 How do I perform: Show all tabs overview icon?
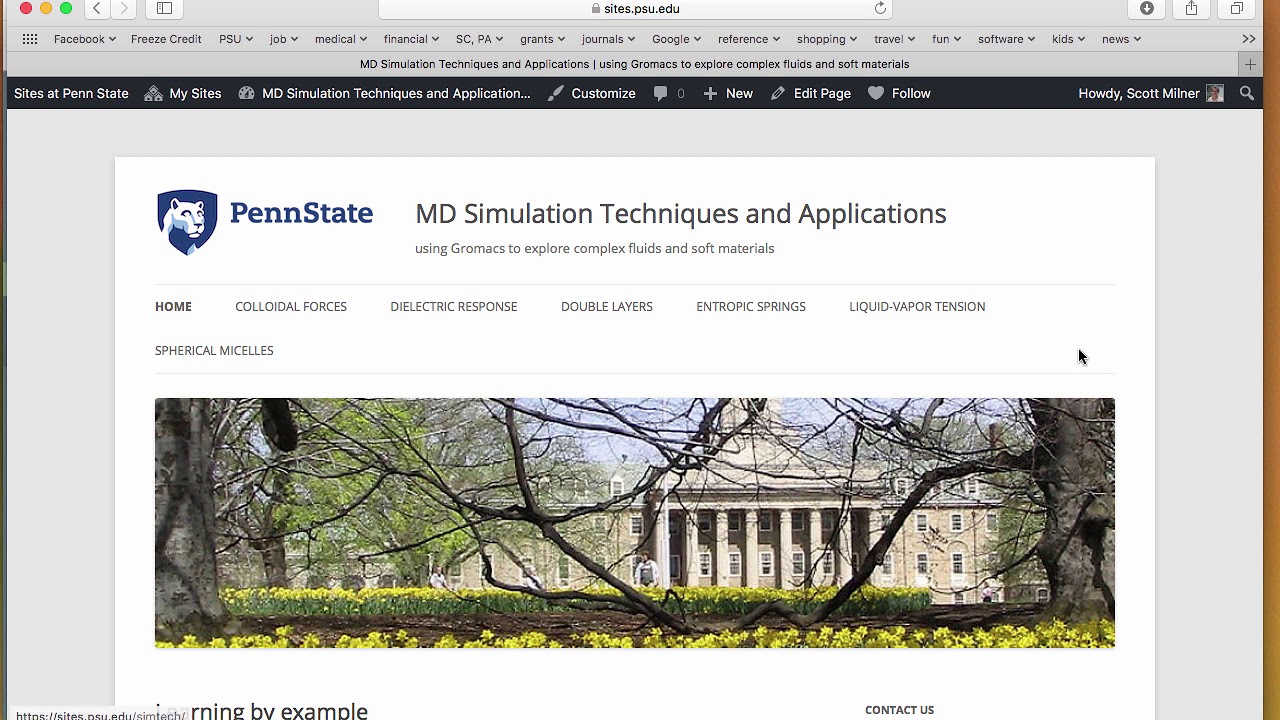tap(1237, 9)
